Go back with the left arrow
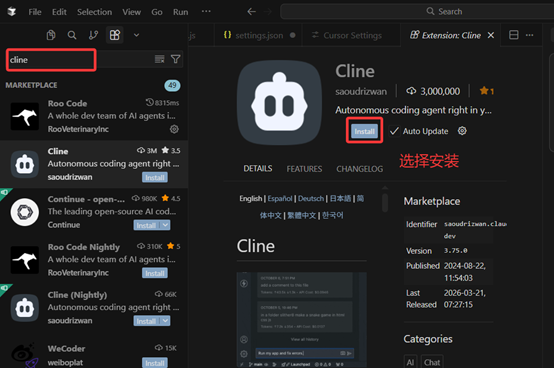554x368 pixels. click(251, 12)
